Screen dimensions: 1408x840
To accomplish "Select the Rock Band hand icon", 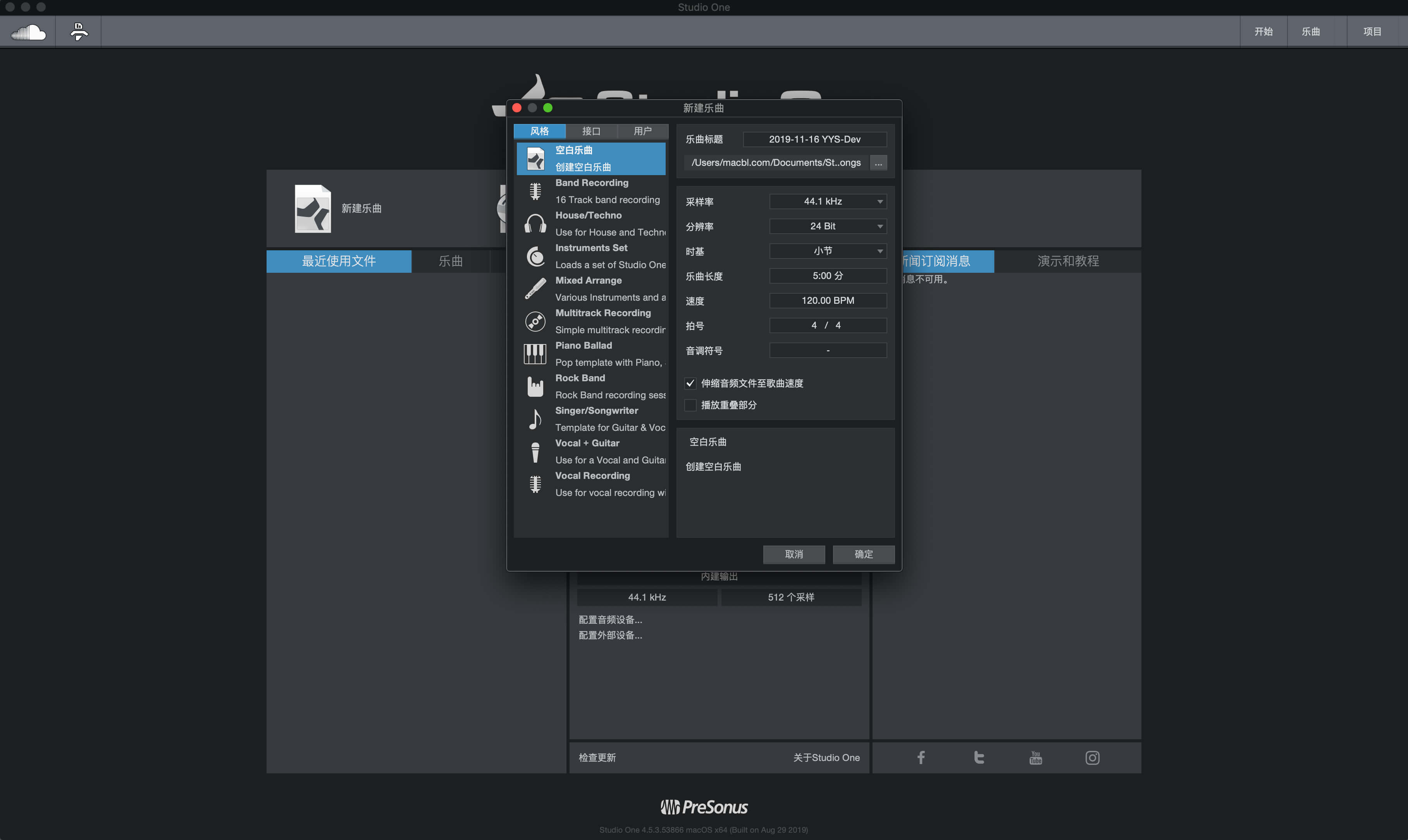I will (535, 387).
